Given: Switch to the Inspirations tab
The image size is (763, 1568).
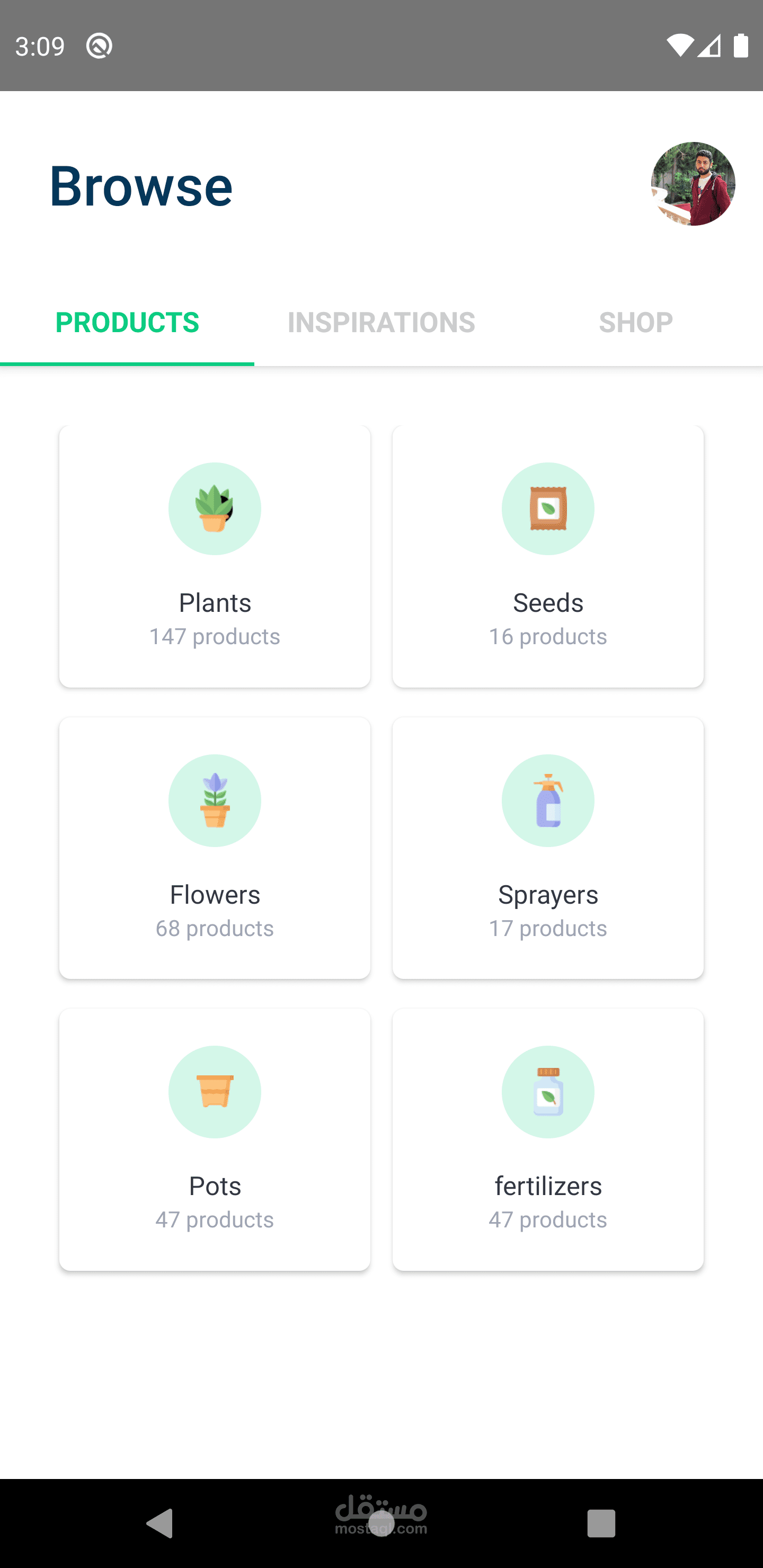Looking at the screenshot, I should click(381, 323).
